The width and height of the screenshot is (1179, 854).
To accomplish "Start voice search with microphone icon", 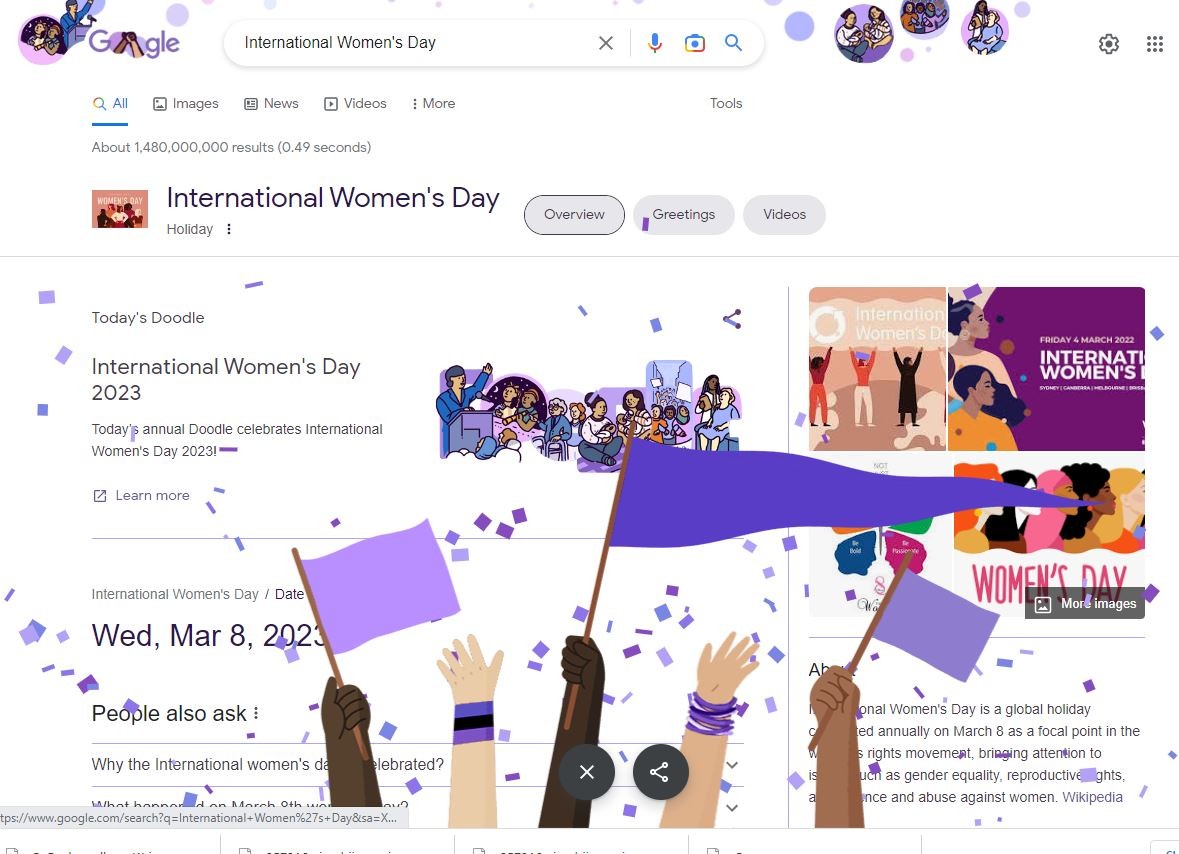I will tap(655, 43).
